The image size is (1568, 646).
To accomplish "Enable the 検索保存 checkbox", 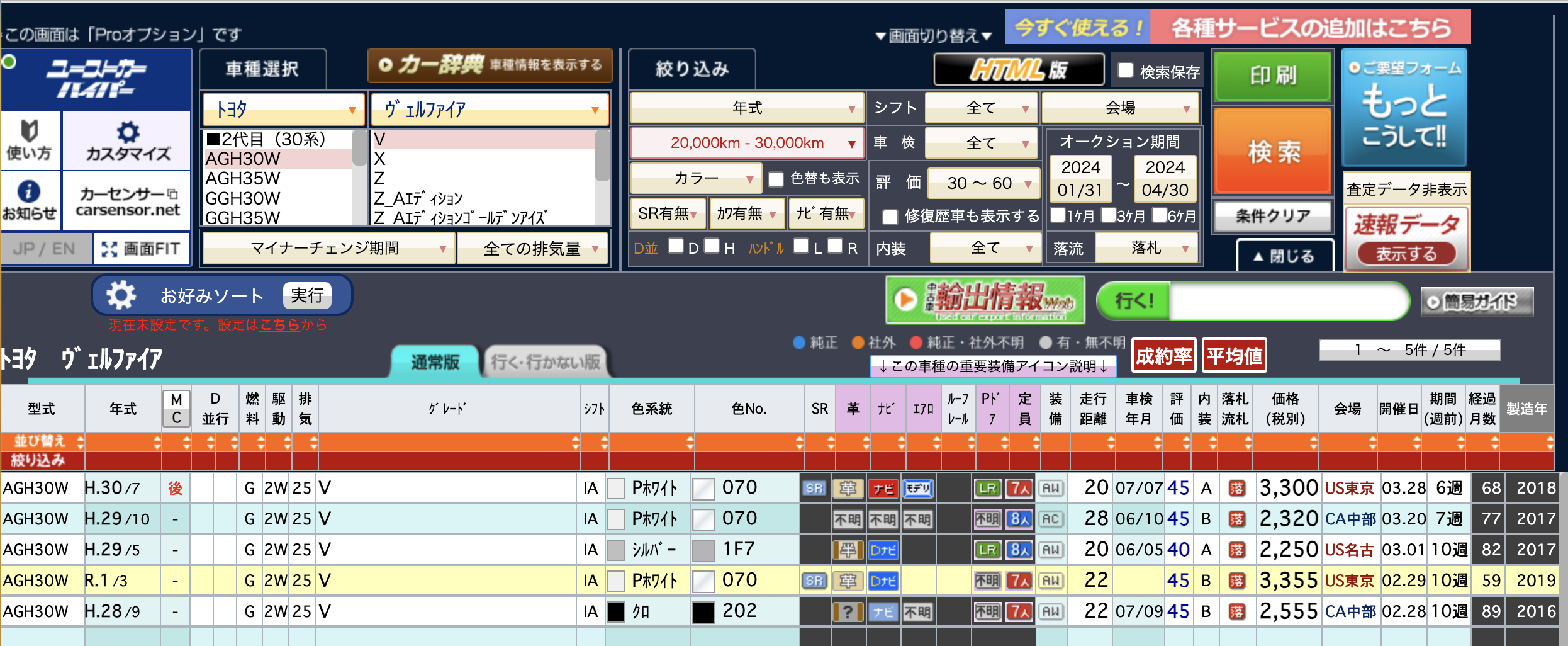I will pyautogui.click(x=1126, y=71).
